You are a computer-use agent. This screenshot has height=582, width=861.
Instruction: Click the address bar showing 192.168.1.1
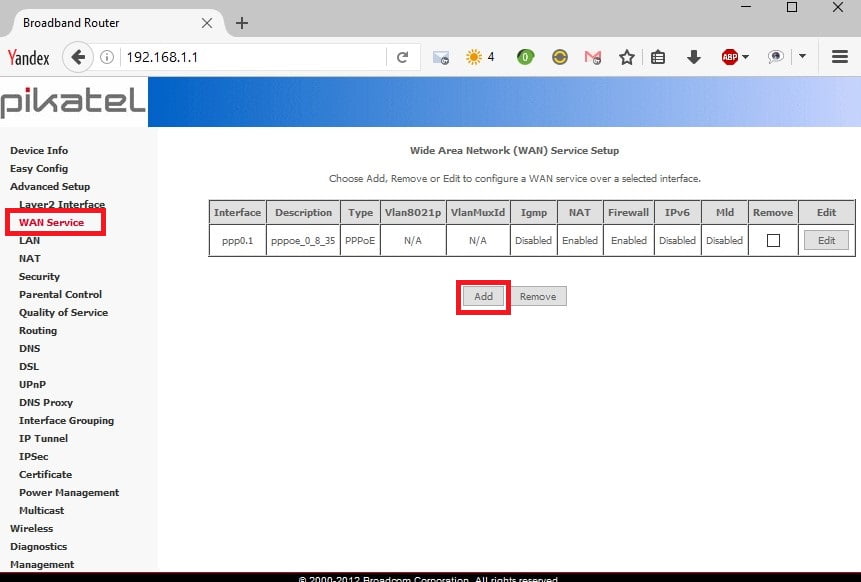pos(250,57)
